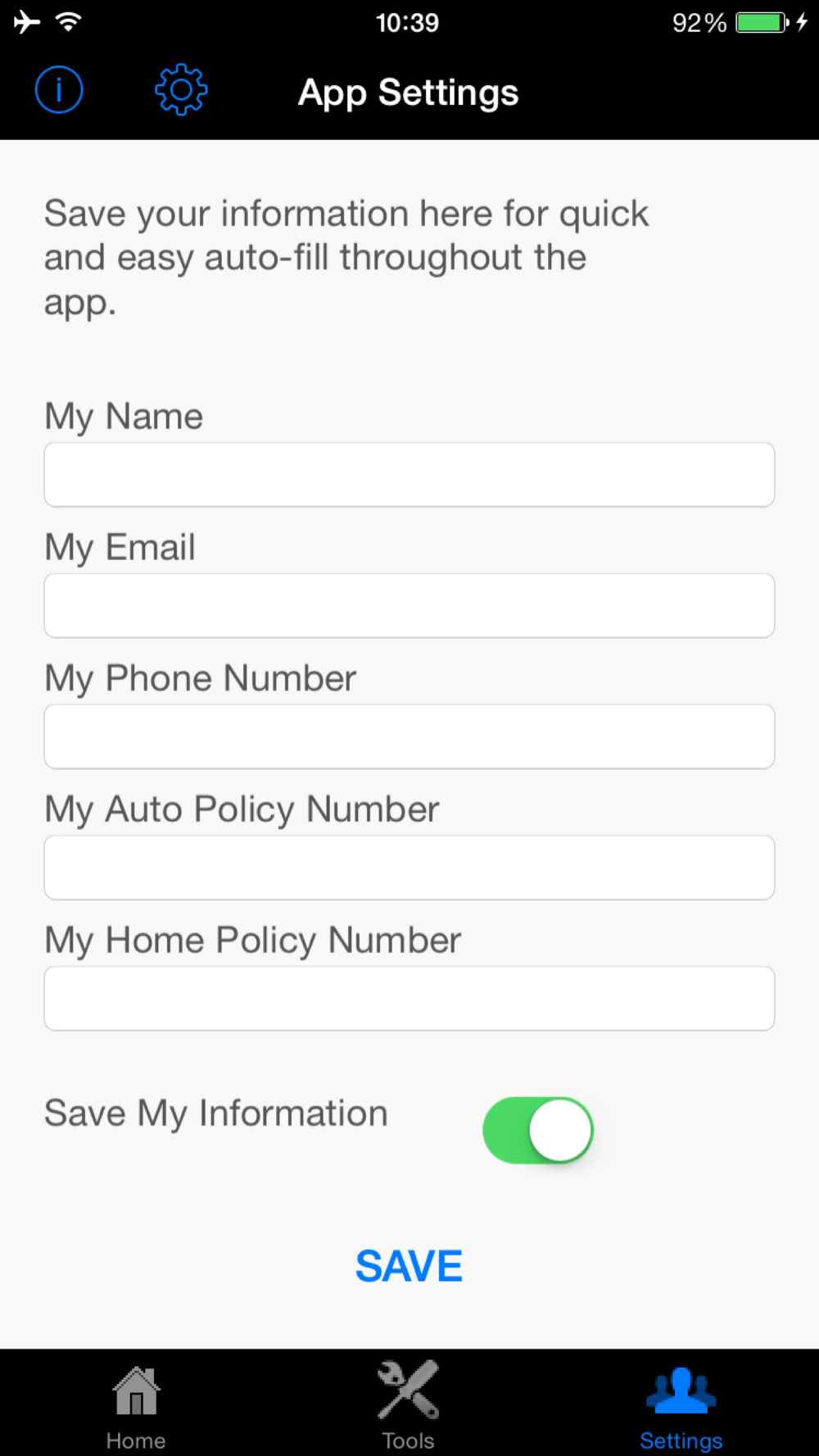Select the Settings tab label
819x1456 pixels.
tap(681, 1441)
